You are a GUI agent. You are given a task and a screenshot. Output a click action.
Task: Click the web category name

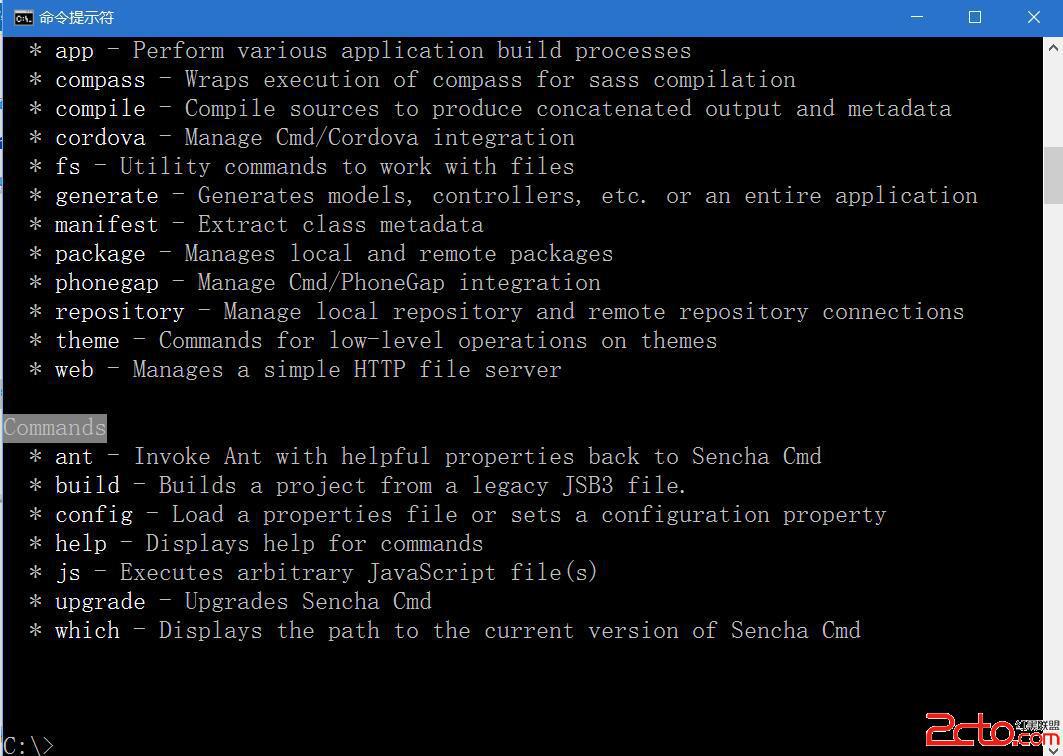click(x=74, y=370)
